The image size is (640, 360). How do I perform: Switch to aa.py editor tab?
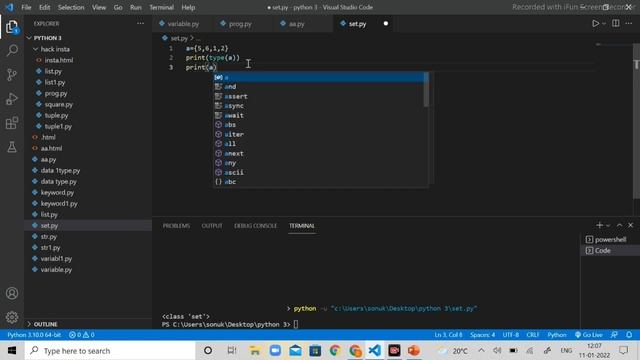click(297, 24)
